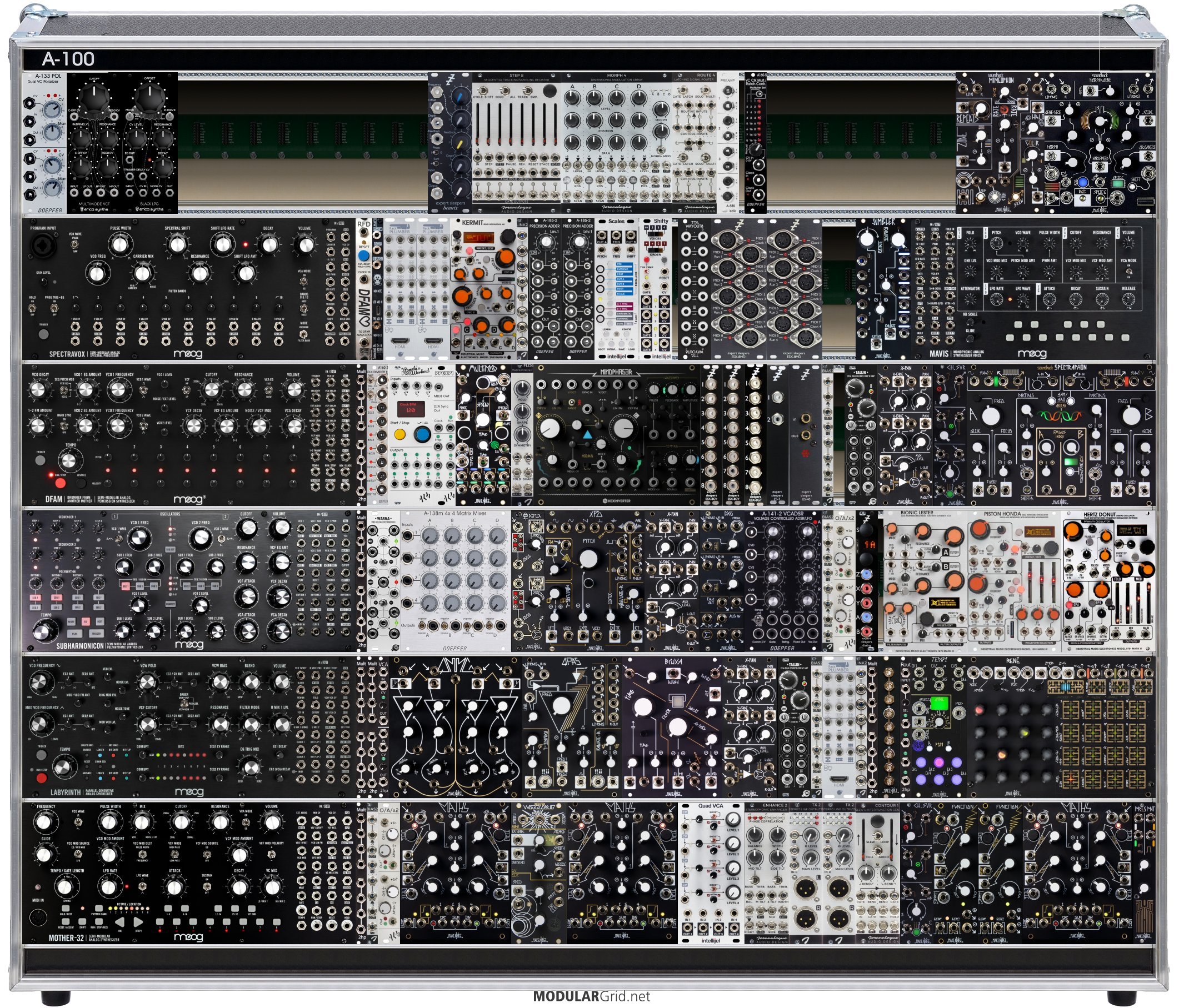This screenshot has height=1008, width=1184.
Task: Click the LEVEL 1 knob on Quad VCA
Action: tap(734, 819)
